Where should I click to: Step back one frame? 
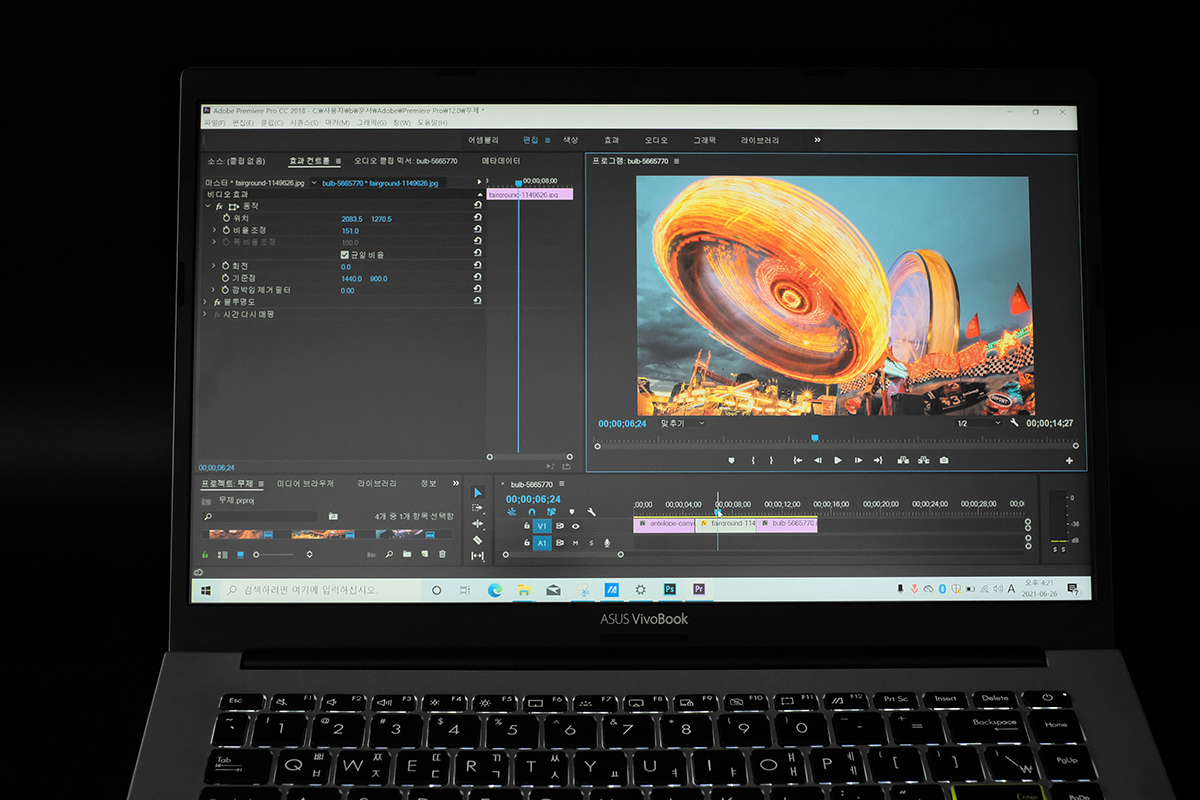tap(817, 460)
